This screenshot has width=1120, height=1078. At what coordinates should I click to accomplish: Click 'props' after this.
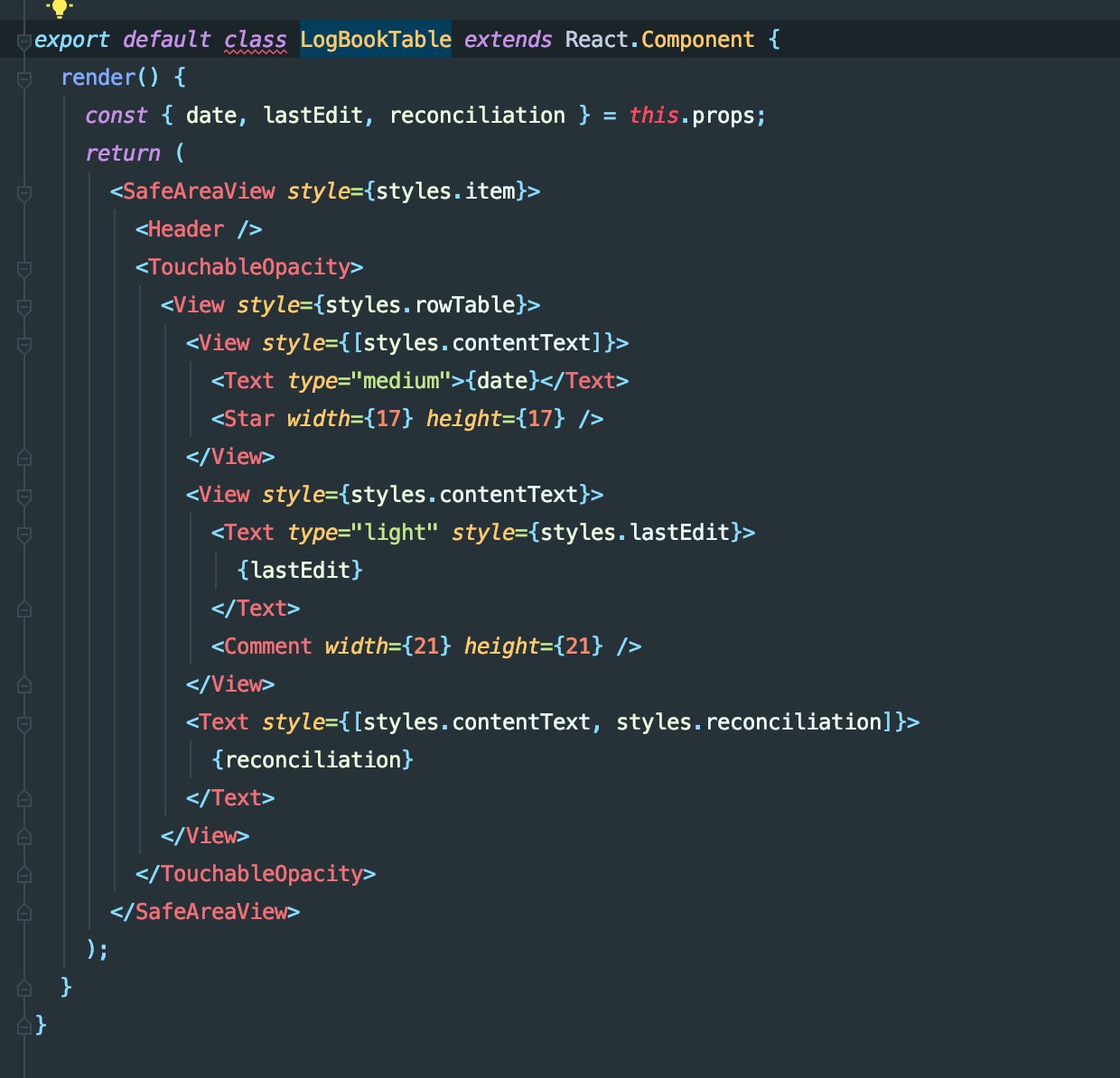[x=723, y=116]
